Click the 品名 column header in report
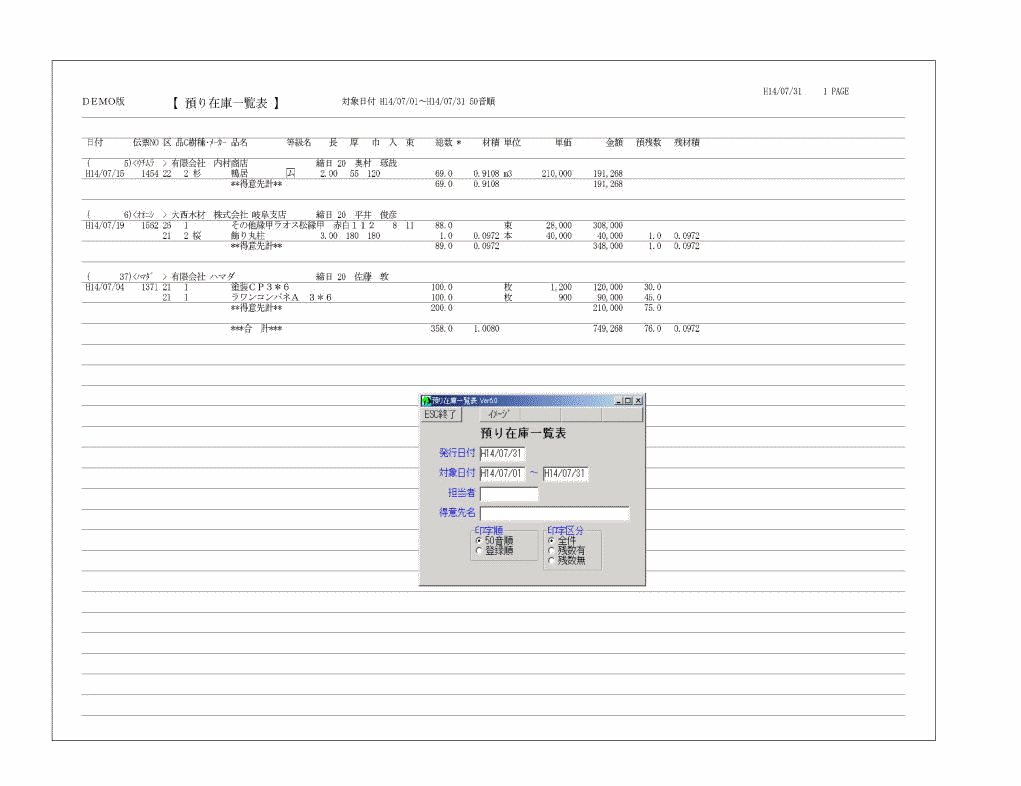 (x=239, y=143)
